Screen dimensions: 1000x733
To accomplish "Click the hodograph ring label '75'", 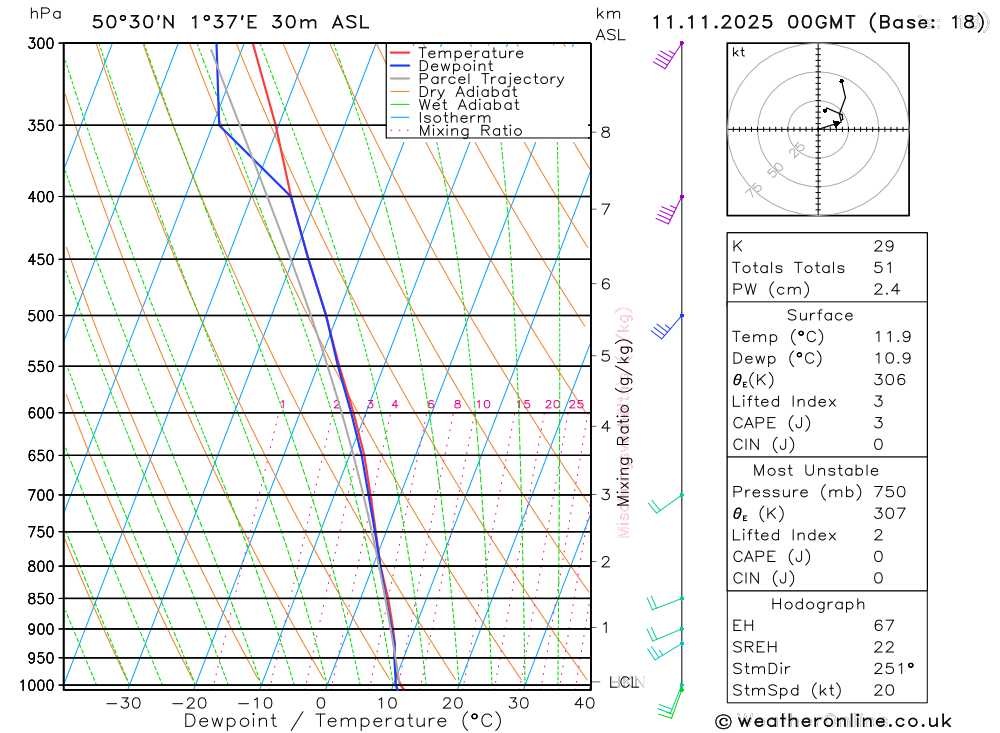I will [754, 189].
